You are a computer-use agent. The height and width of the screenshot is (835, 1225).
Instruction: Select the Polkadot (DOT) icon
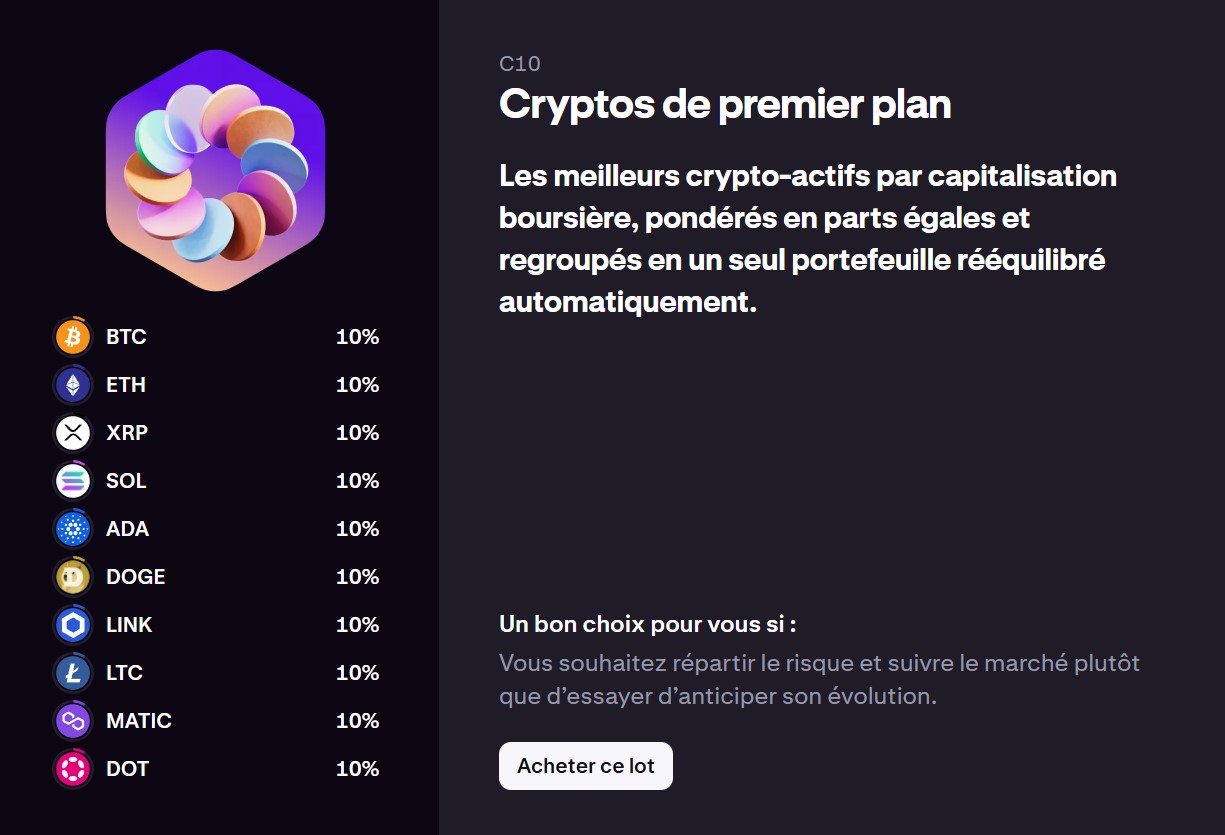71,769
